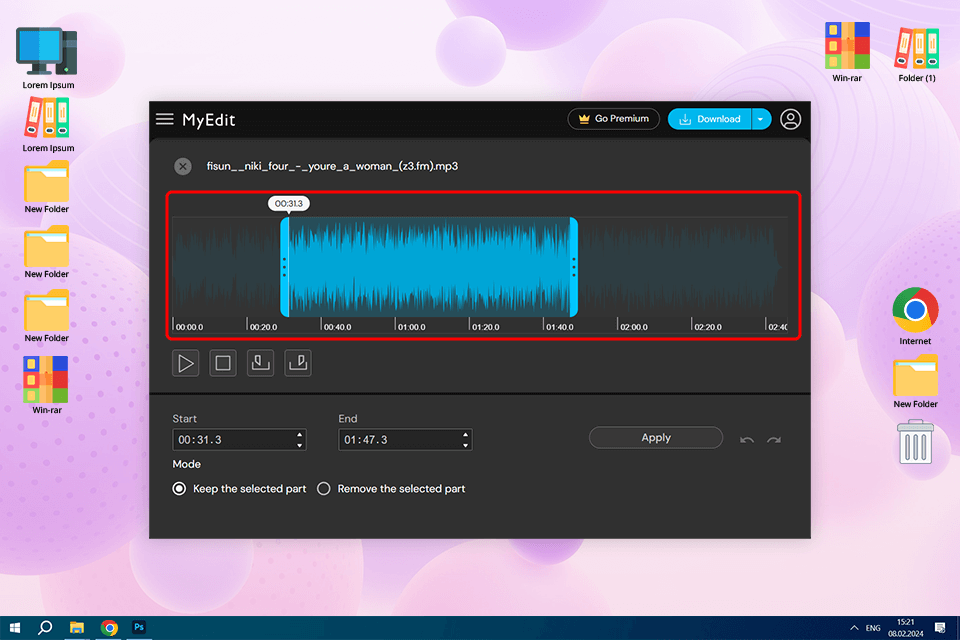Image resolution: width=960 pixels, height=640 pixels.
Task: Remove the loaded mp3 file with X
Action: [182, 167]
